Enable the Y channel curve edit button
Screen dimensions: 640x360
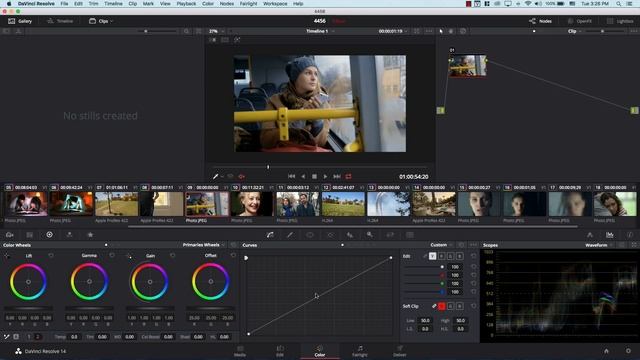pos(432,256)
